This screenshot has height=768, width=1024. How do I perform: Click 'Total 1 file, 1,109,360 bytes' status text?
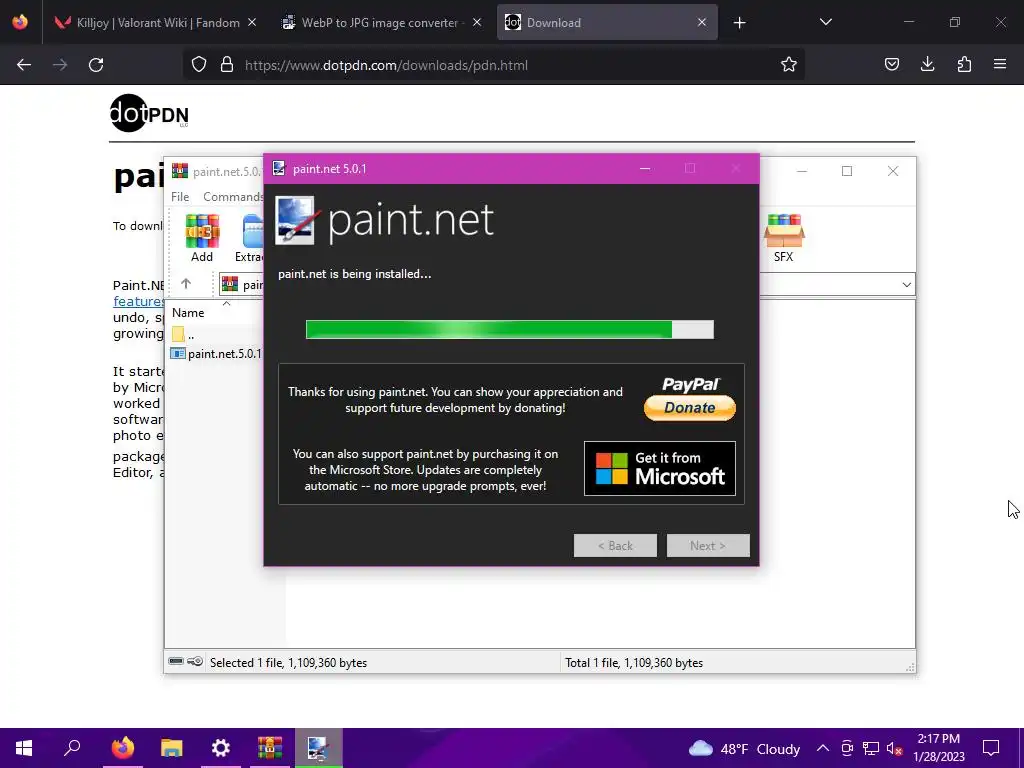pyautogui.click(x=634, y=663)
